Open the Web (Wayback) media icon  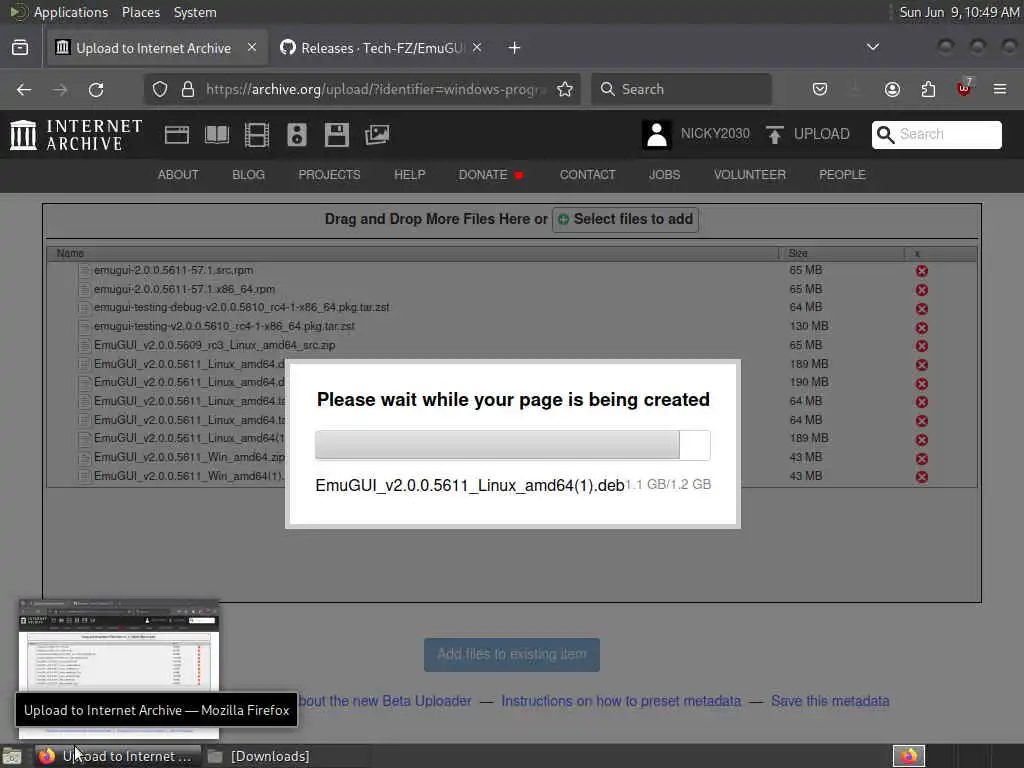(x=176, y=135)
